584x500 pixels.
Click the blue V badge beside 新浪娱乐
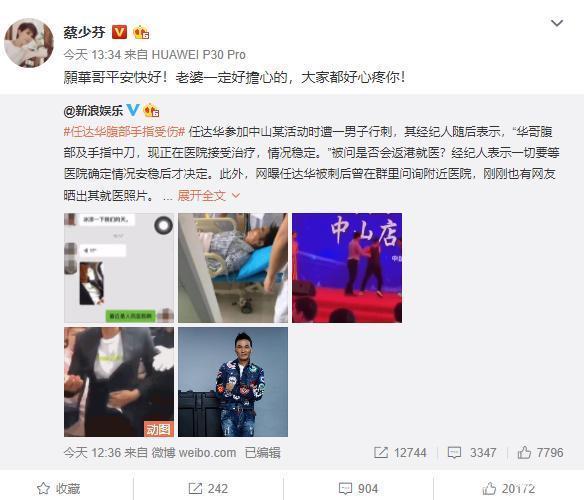(133, 110)
